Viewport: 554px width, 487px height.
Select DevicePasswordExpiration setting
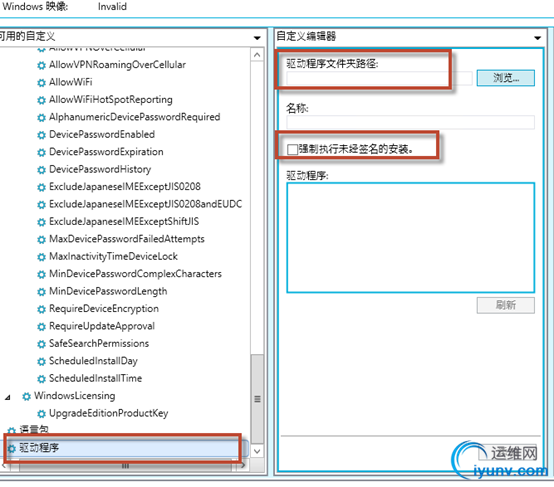click(x=106, y=152)
